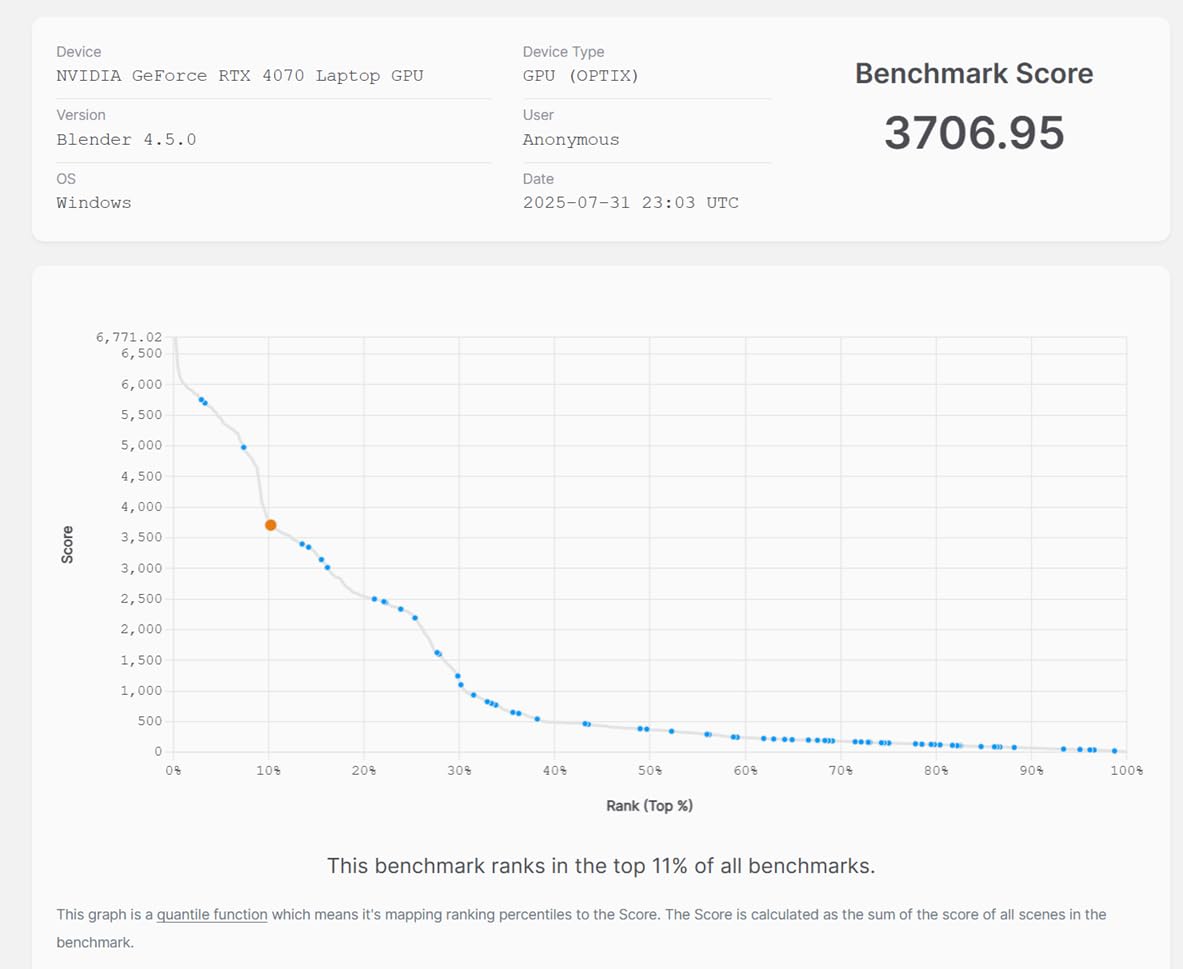1183x969 pixels.
Task: Click the Anonymous user value
Action: [x=570, y=140]
